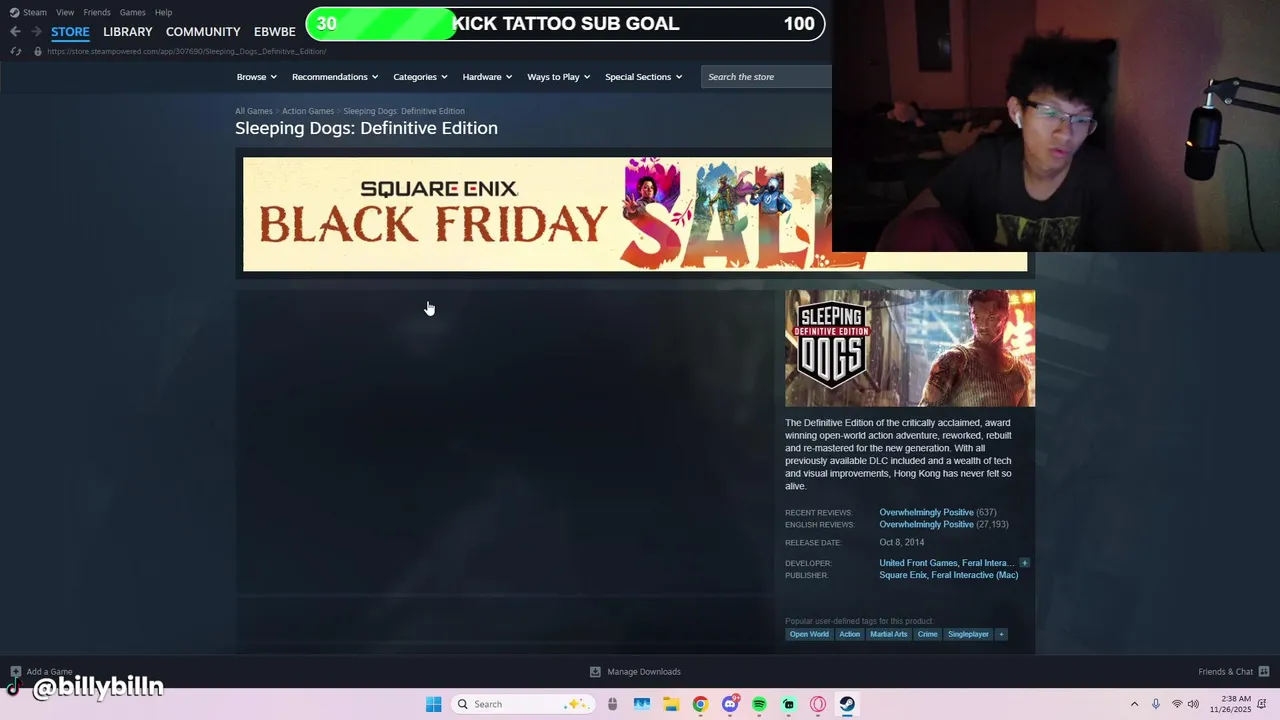
Task: Open Discord from the taskbar
Action: pos(730,704)
